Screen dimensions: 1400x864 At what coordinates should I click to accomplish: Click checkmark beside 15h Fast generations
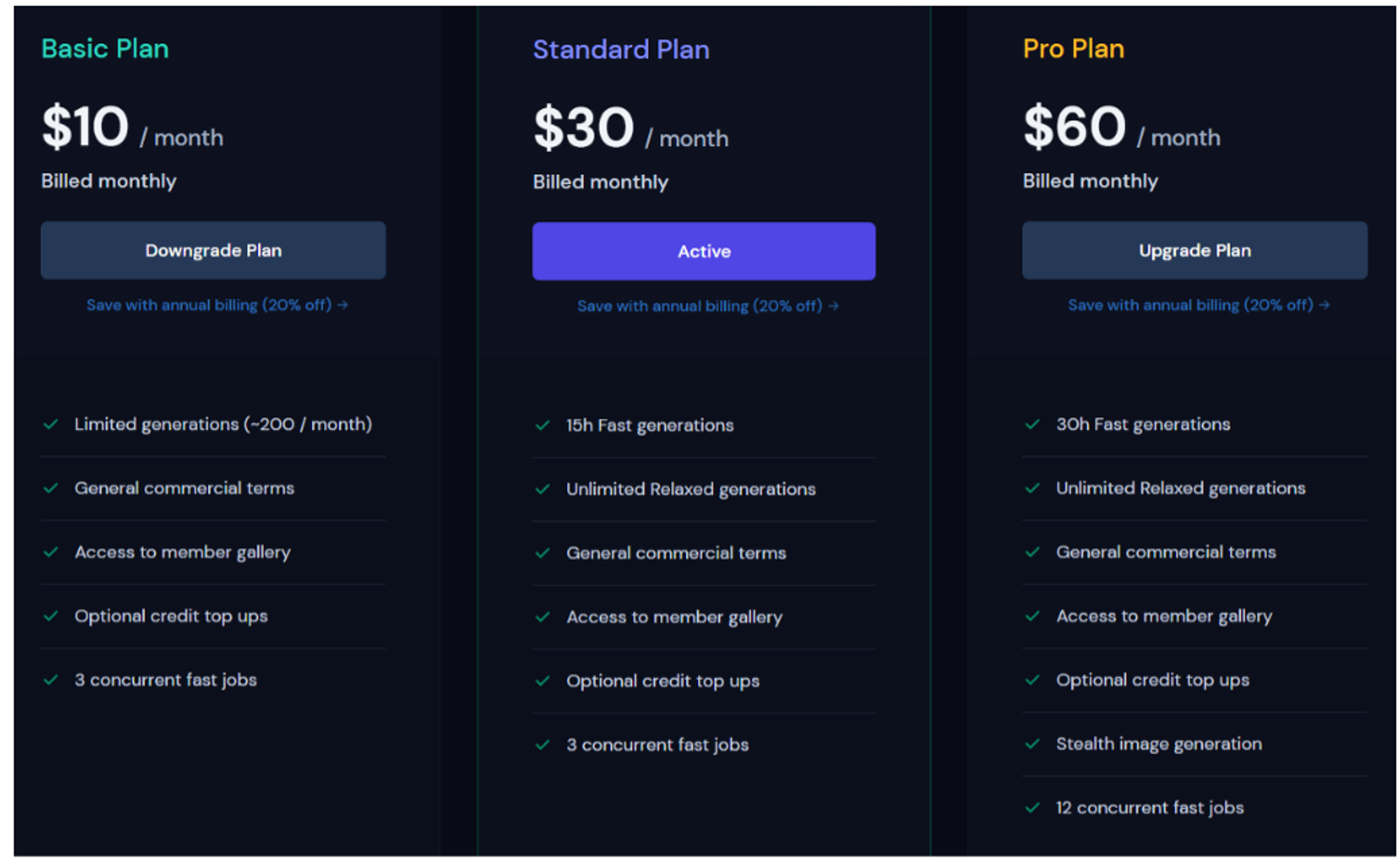click(542, 424)
